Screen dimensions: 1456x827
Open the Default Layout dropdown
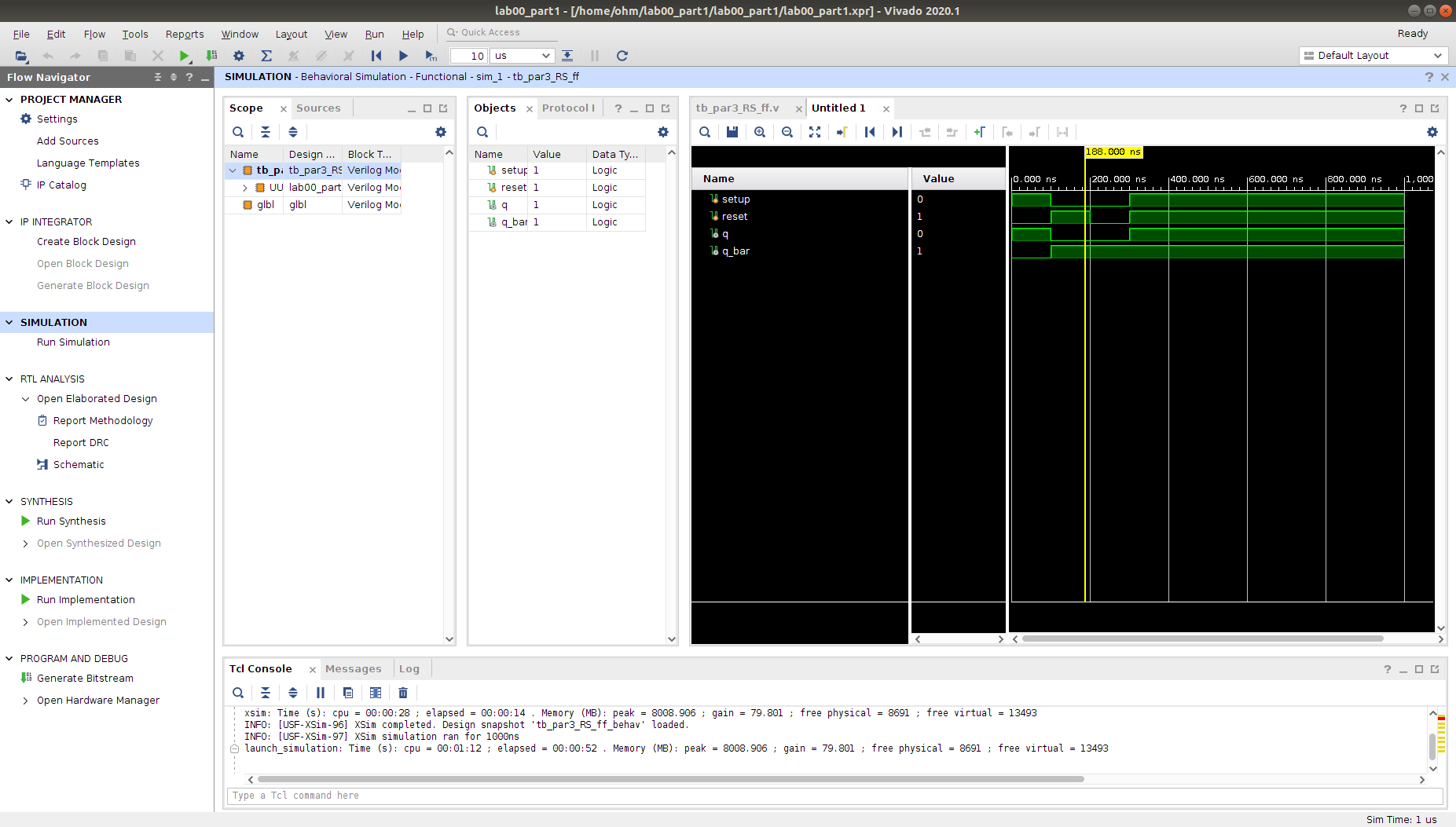[1373, 56]
